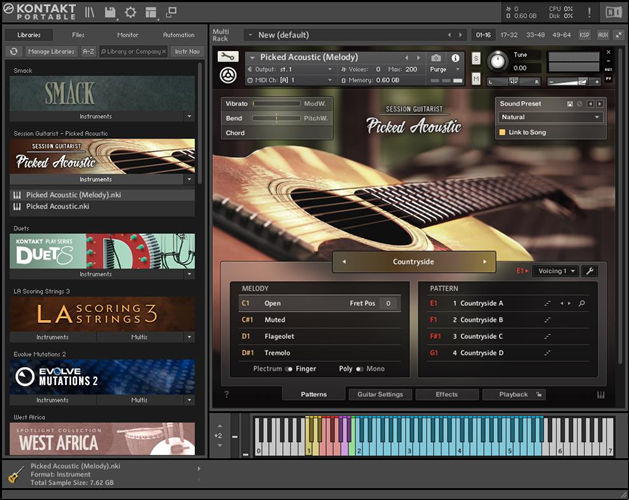629x500 pixels.
Task: Click the save (floppy disk) icon in top toolbar
Action: click(112, 12)
